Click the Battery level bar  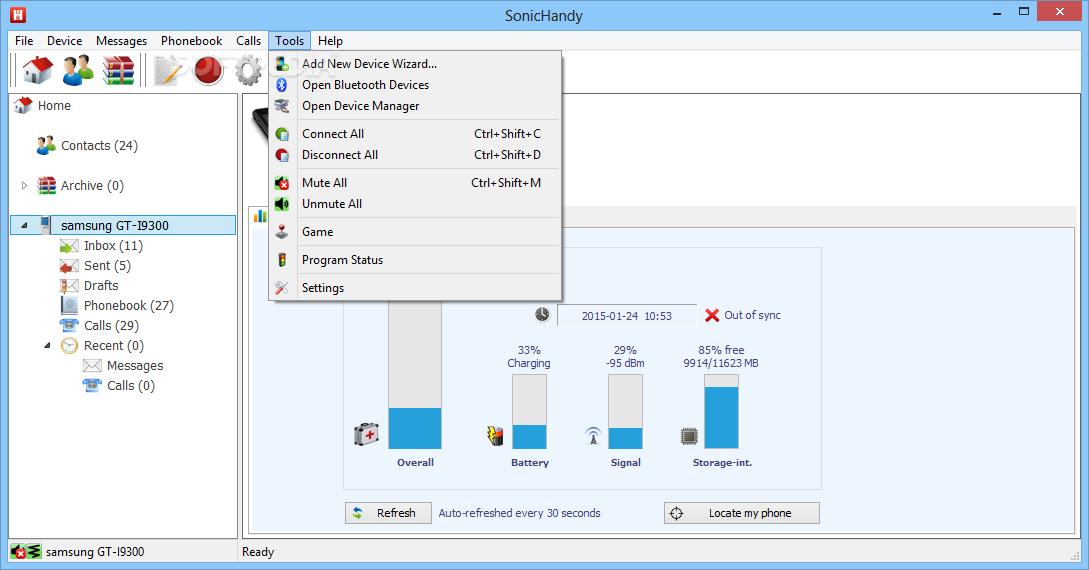(x=529, y=412)
